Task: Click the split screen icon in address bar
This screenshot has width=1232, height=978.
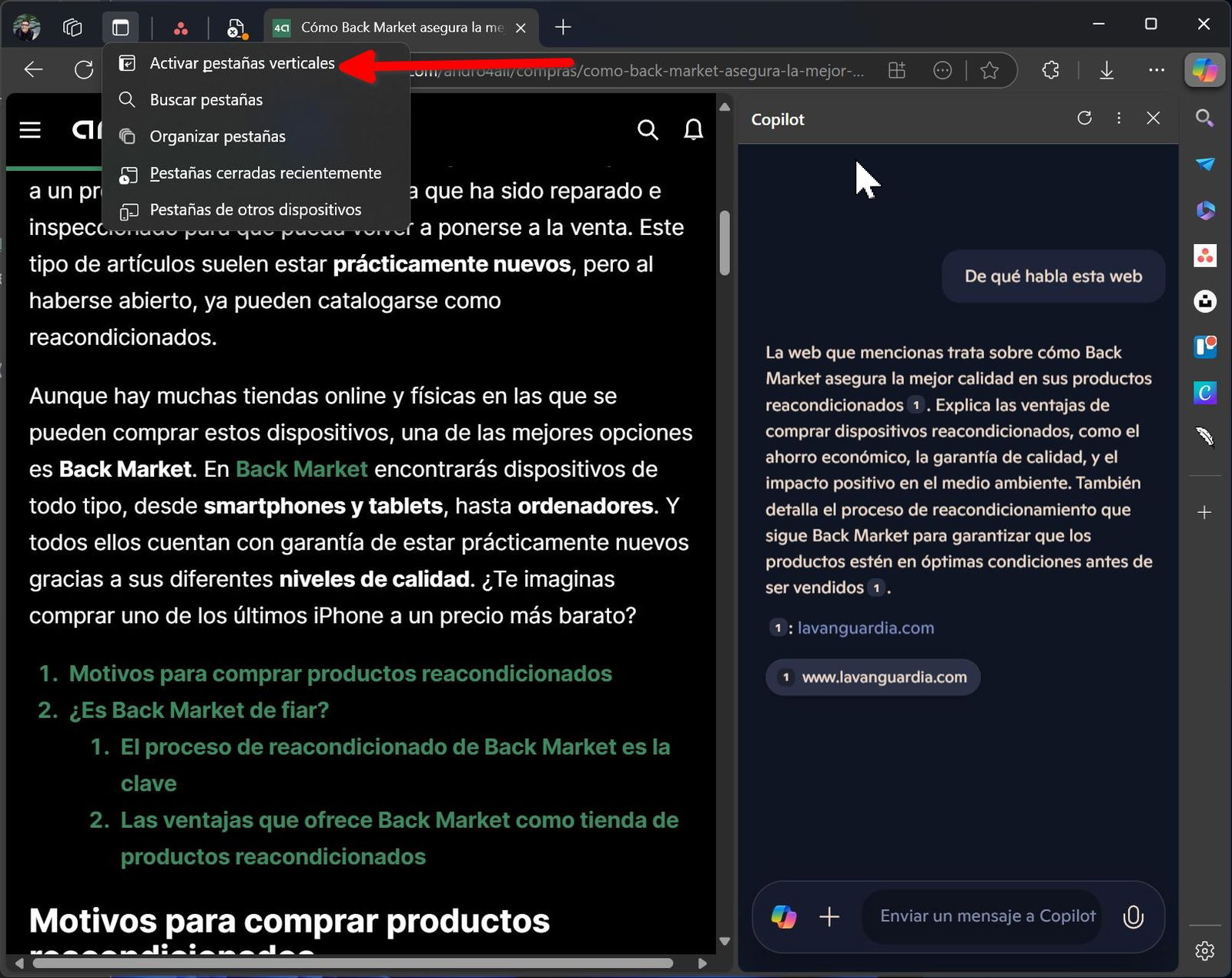Action: pos(897,71)
